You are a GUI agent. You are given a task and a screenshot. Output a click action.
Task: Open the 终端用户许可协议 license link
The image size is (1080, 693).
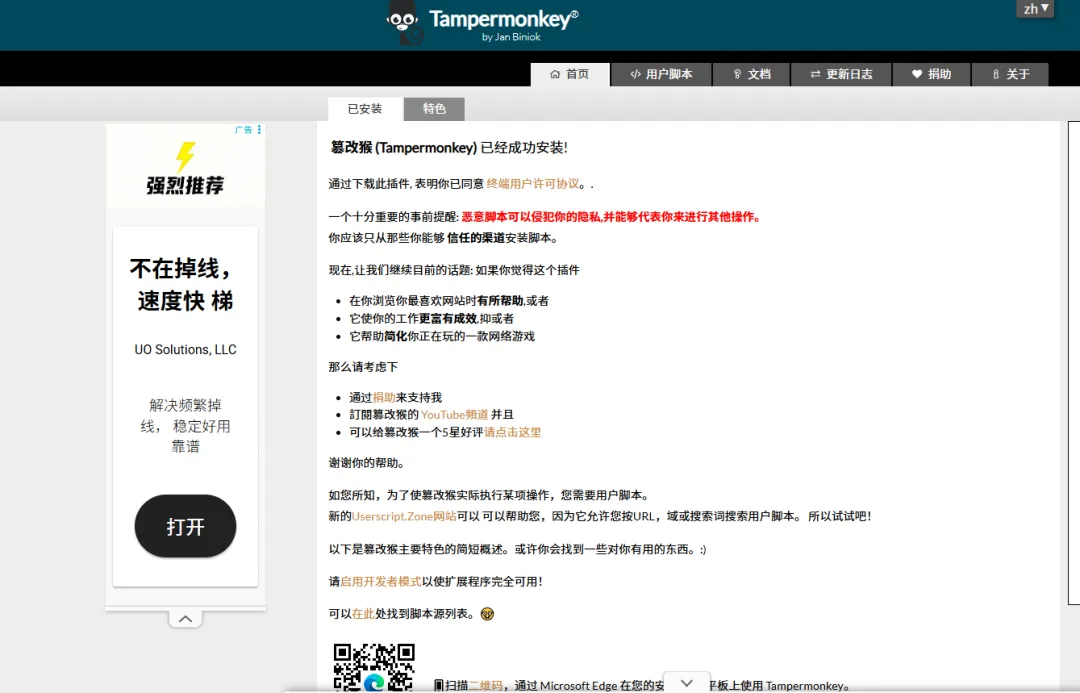(x=532, y=184)
